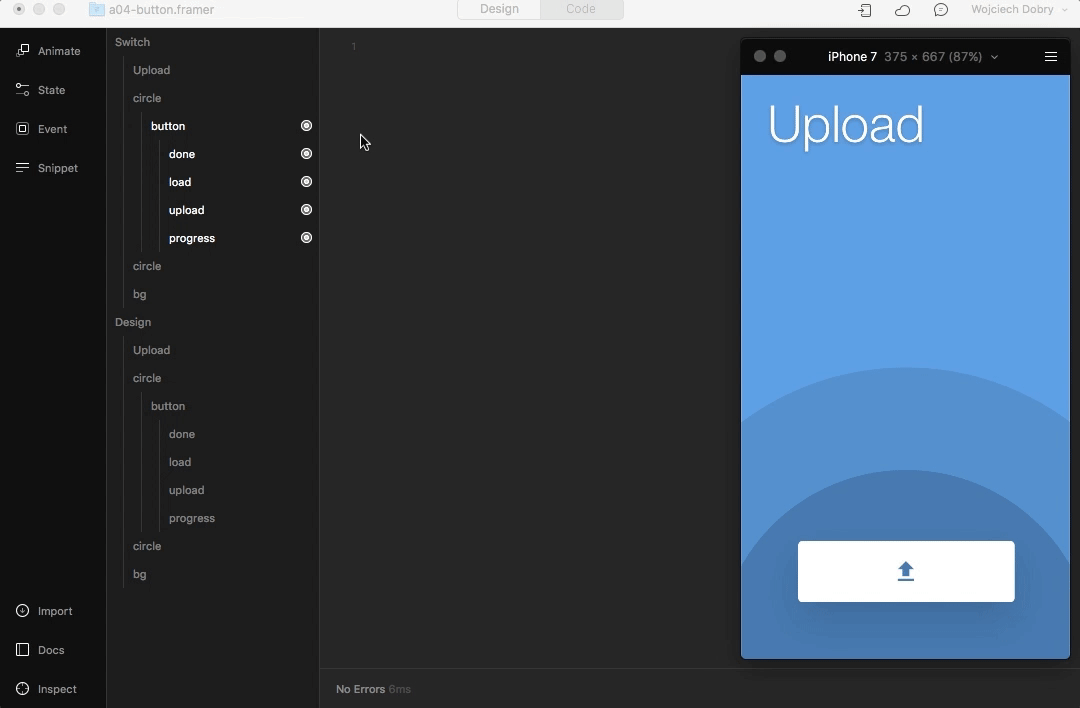The width and height of the screenshot is (1080, 708).
Task: Select Upload layer under Switch
Action: coord(152,70)
